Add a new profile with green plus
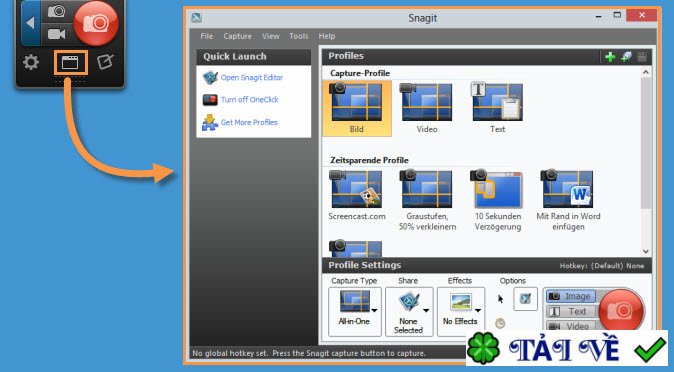 click(x=610, y=56)
